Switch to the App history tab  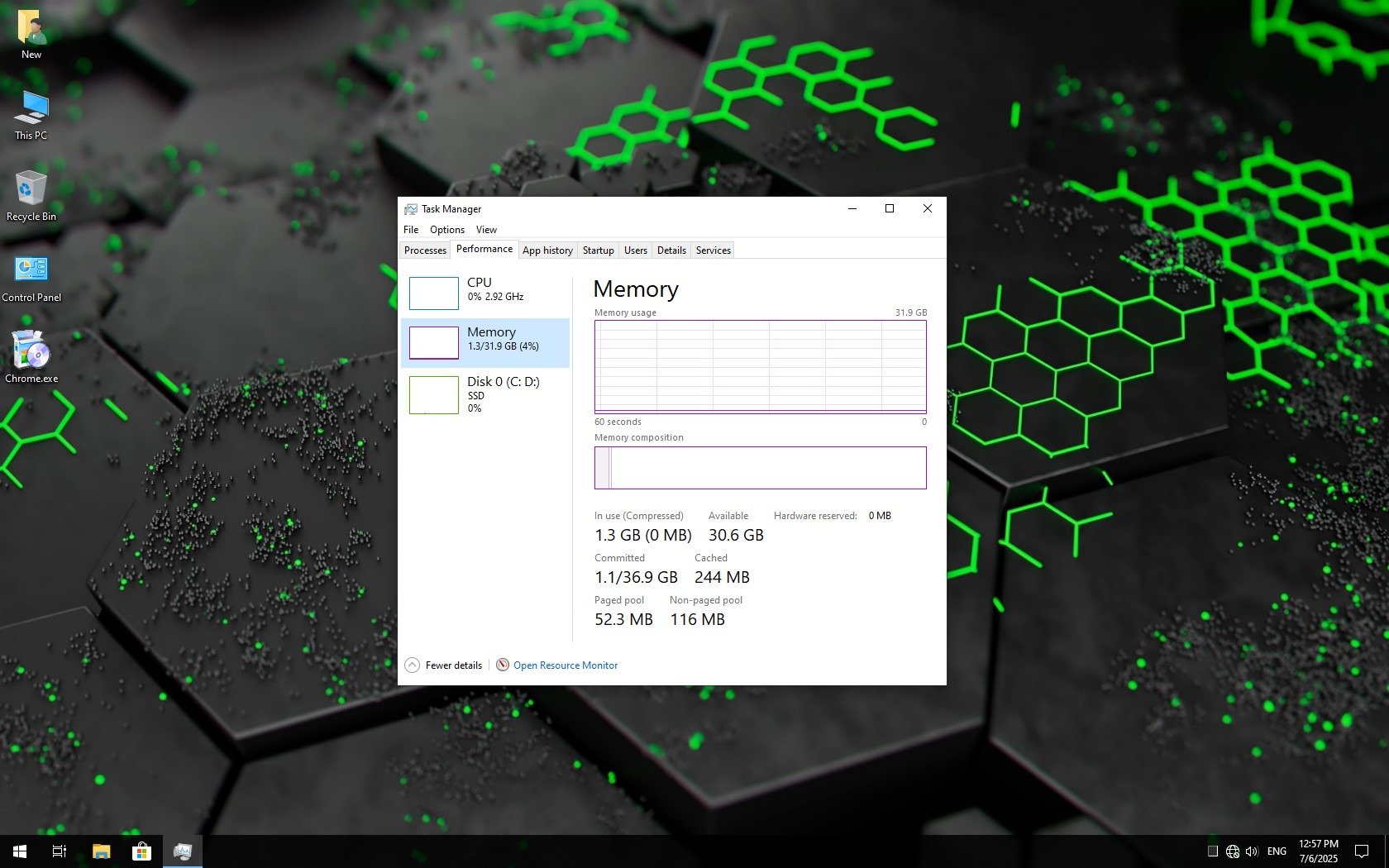[x=547, y=250]
